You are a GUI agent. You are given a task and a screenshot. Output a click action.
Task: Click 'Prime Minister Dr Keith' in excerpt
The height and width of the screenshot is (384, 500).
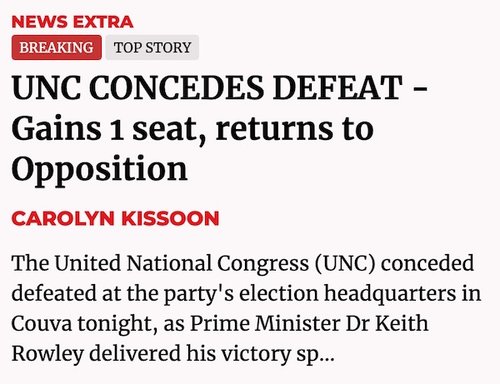click(x=309, y=323)
